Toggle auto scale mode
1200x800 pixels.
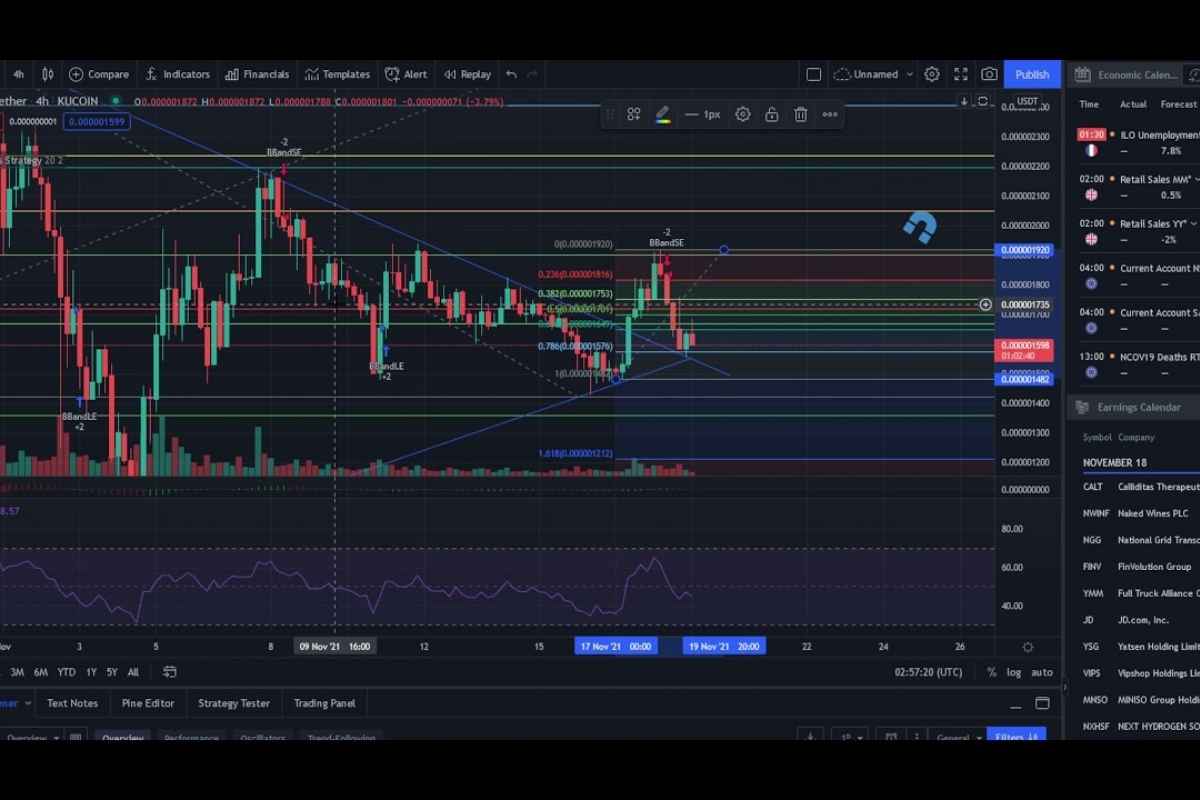(x=1042, y=672)
